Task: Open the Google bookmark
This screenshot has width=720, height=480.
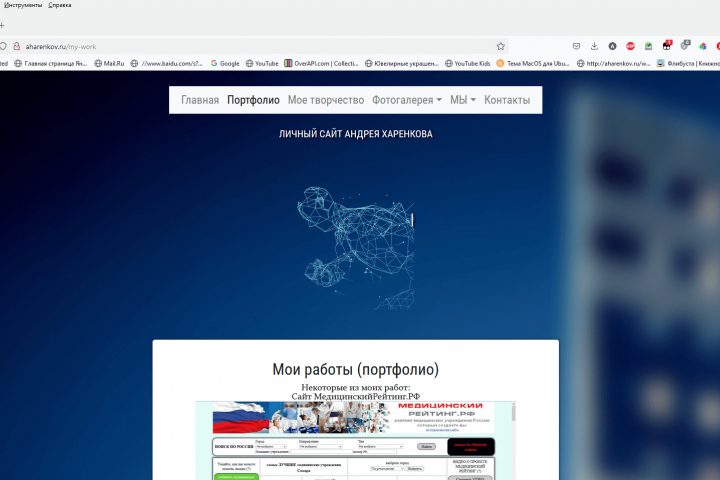Action: point(225,63)
